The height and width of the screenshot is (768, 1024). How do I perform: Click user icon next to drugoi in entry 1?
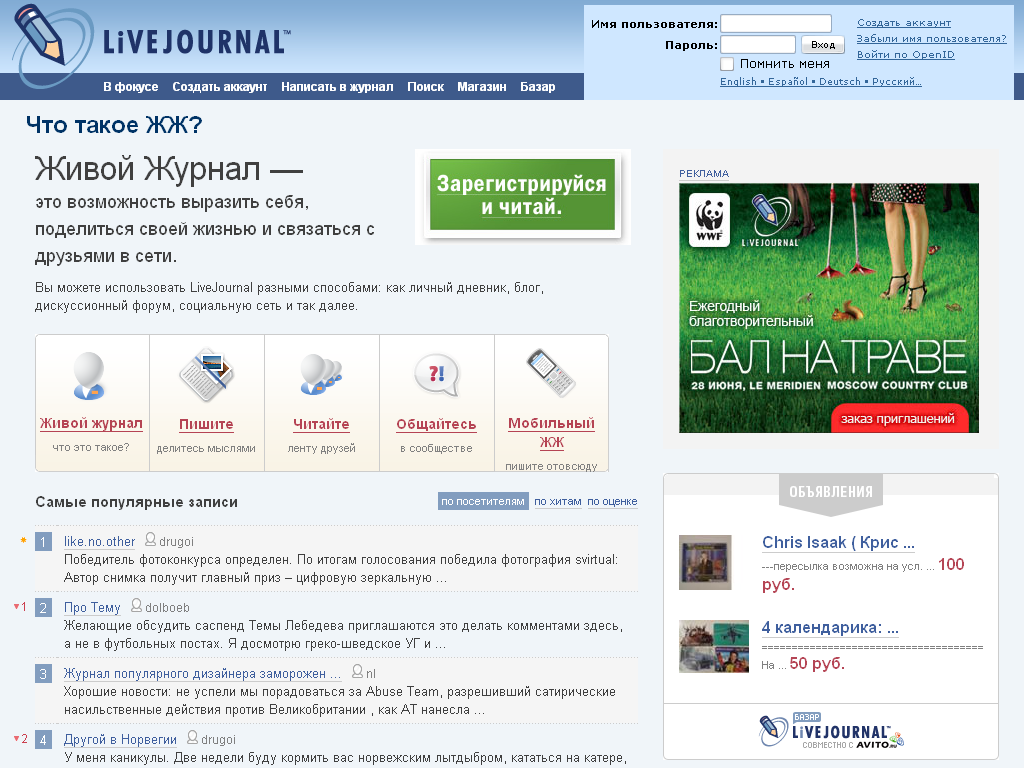150,539
